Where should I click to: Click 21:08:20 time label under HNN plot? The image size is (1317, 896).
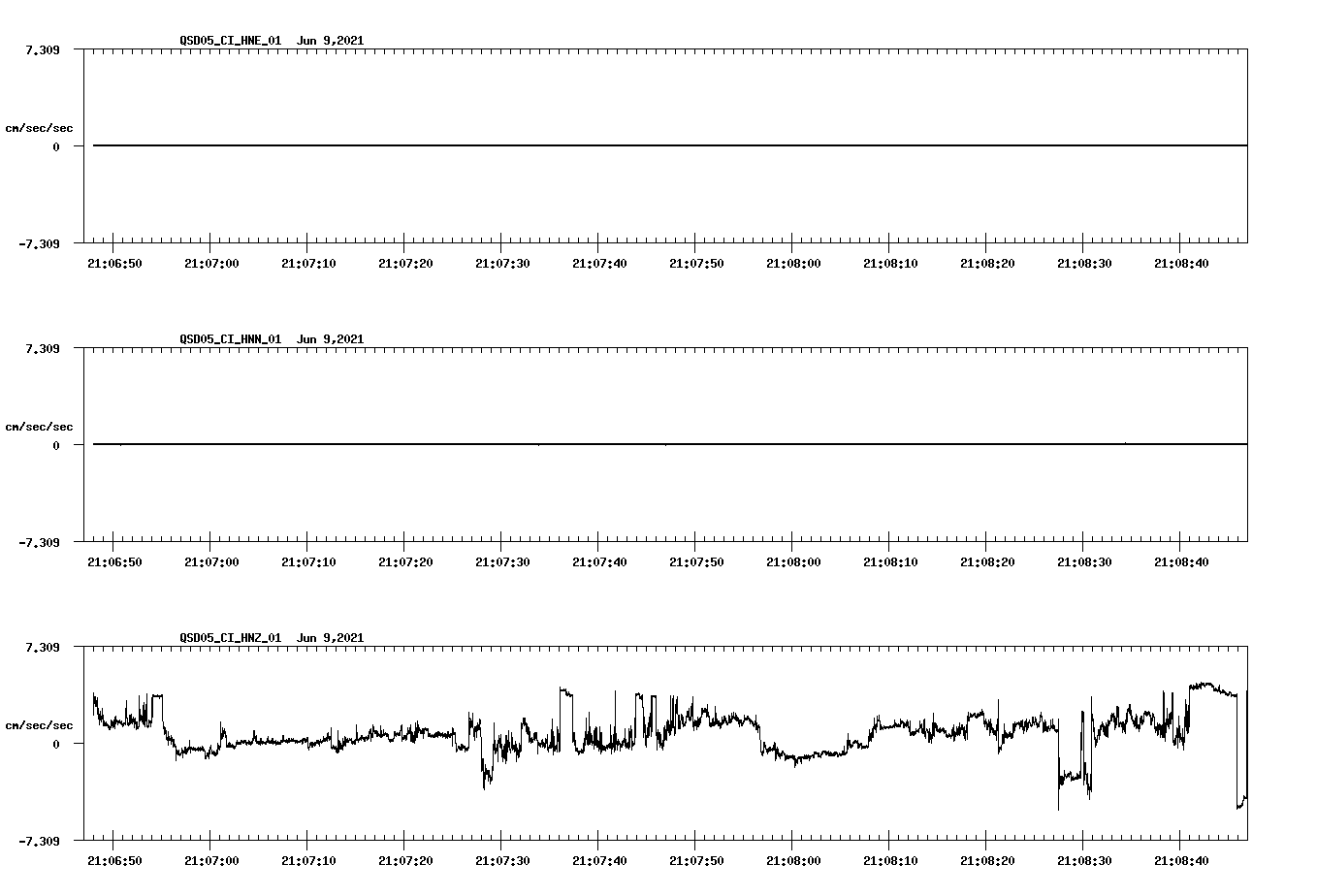coord(987,562)
